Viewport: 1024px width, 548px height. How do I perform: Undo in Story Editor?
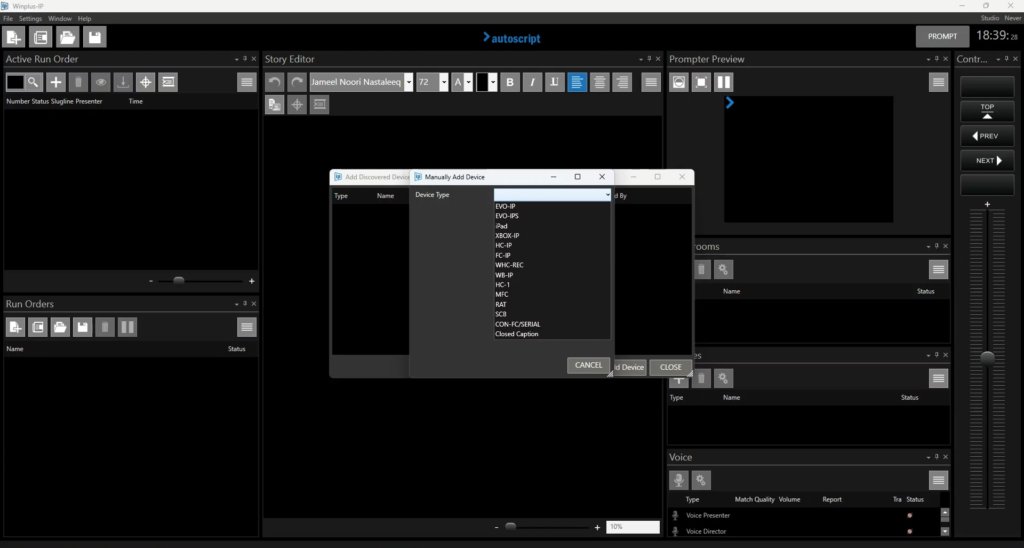275,82
